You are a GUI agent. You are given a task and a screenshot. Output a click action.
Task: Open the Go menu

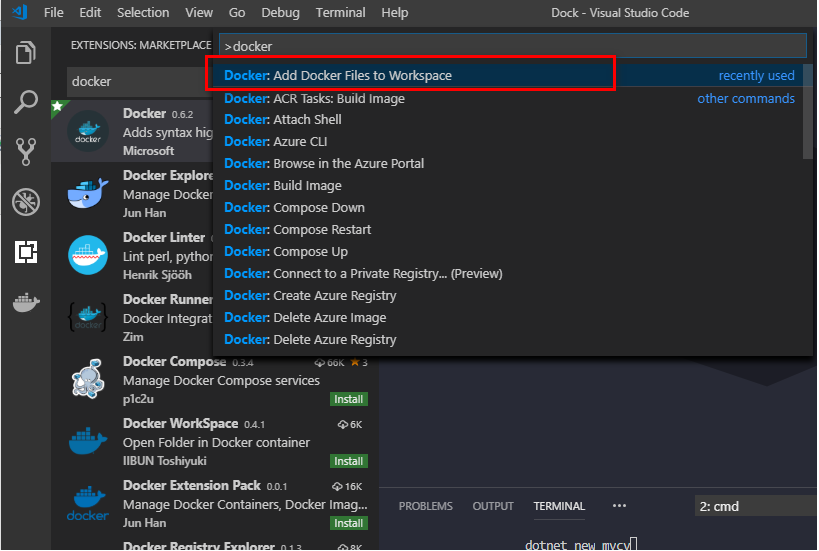click(x=237, y=13)
